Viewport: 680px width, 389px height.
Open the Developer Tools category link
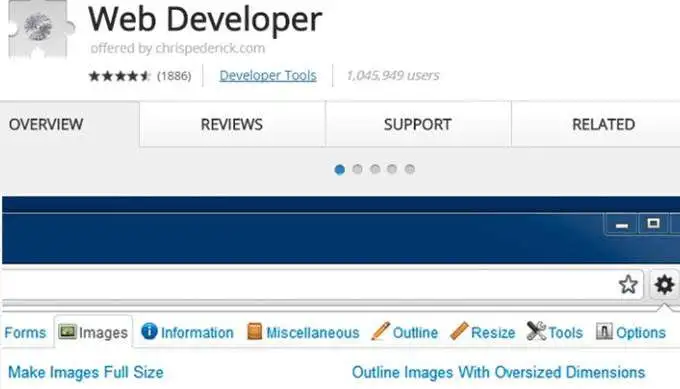(x=268, y=75)
